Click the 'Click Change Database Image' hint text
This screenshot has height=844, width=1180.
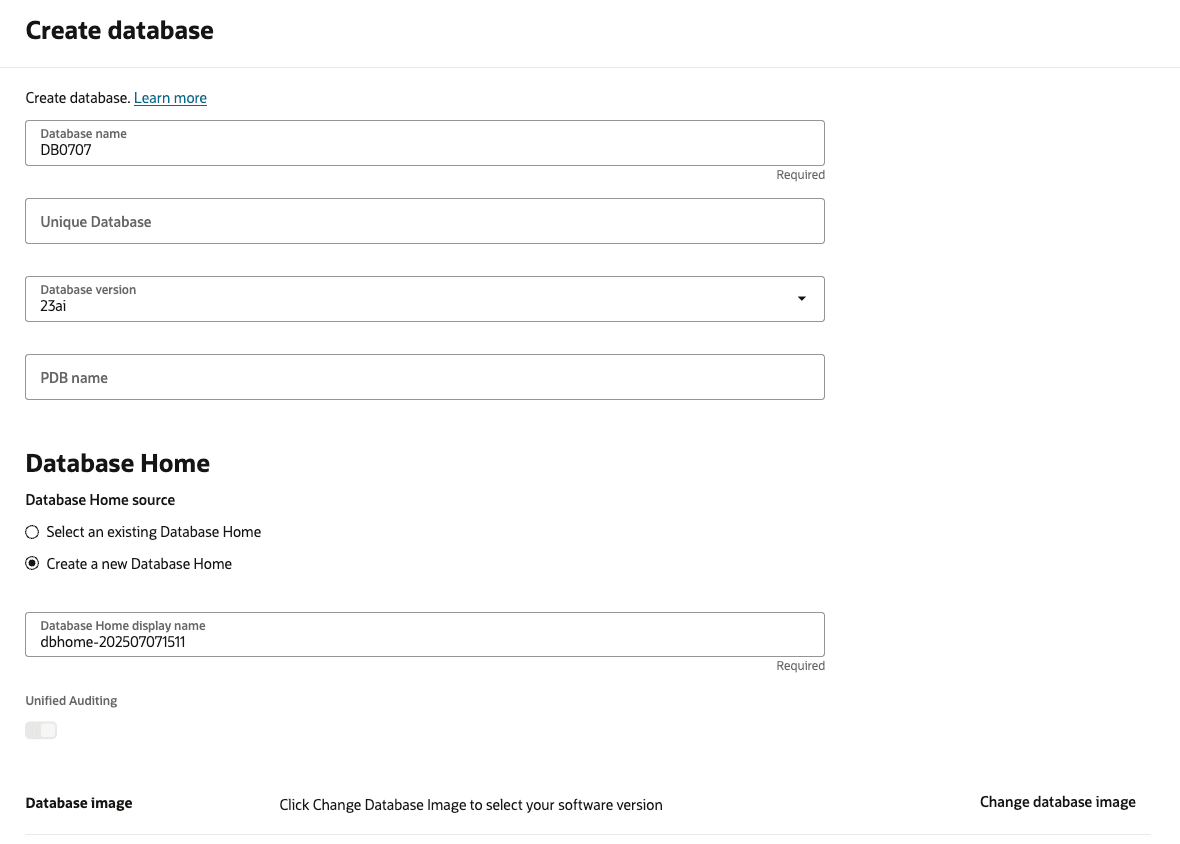pyautogui.click(x=471, y=805)
